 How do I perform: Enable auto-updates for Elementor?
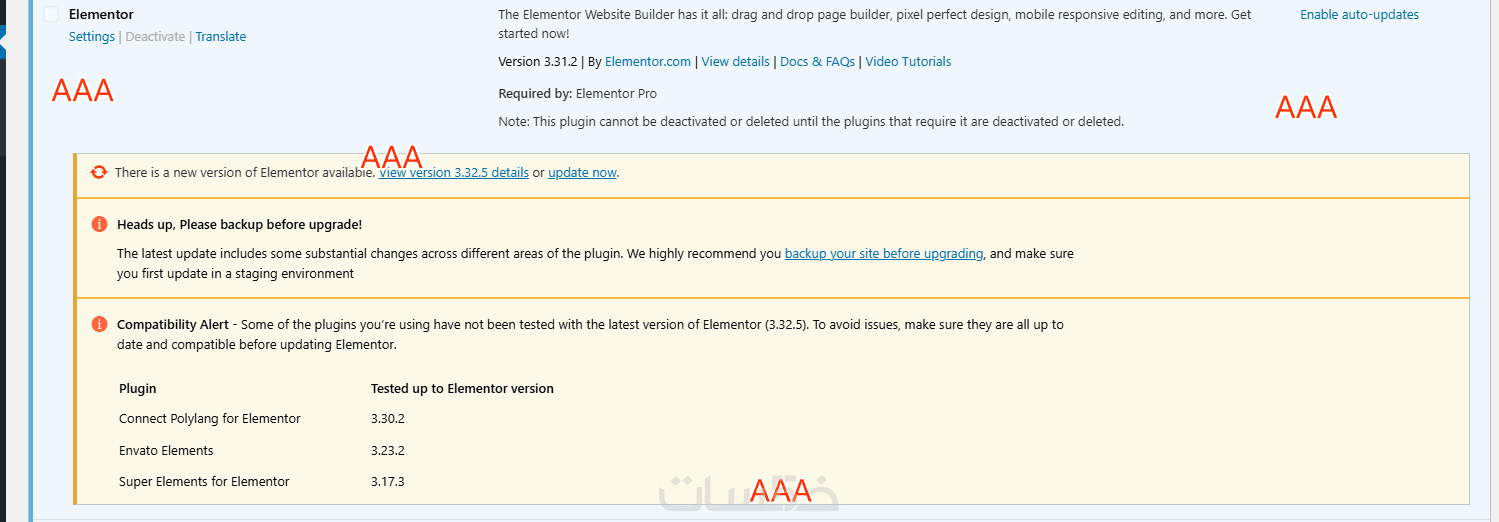pyautogui.click(x=1359, y=15)
